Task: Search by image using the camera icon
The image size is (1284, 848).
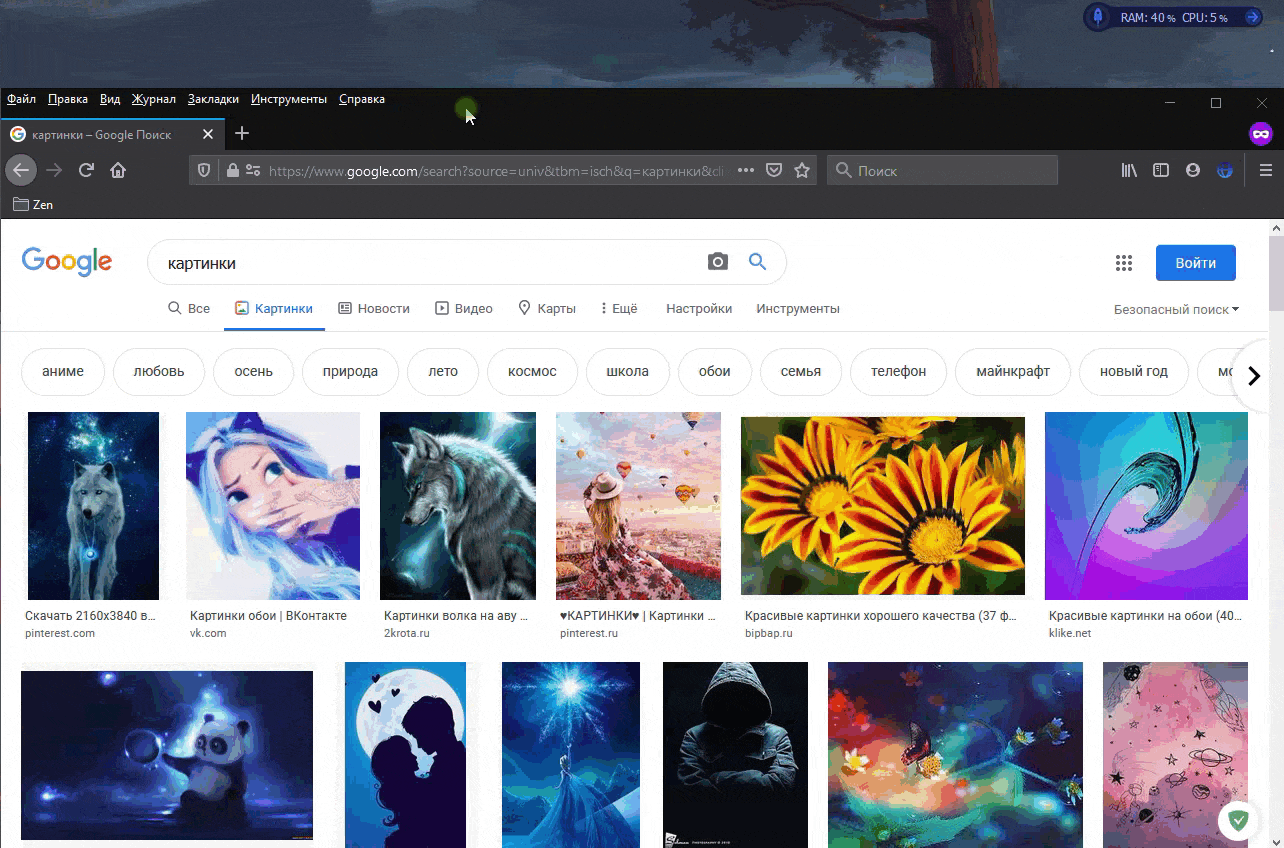Action: (718, 262)
